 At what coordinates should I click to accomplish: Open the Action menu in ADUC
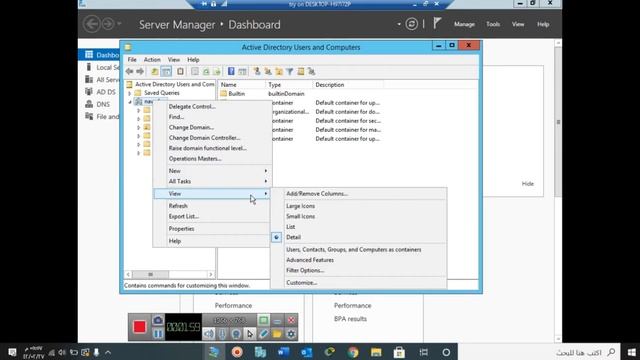coord(152,60)
